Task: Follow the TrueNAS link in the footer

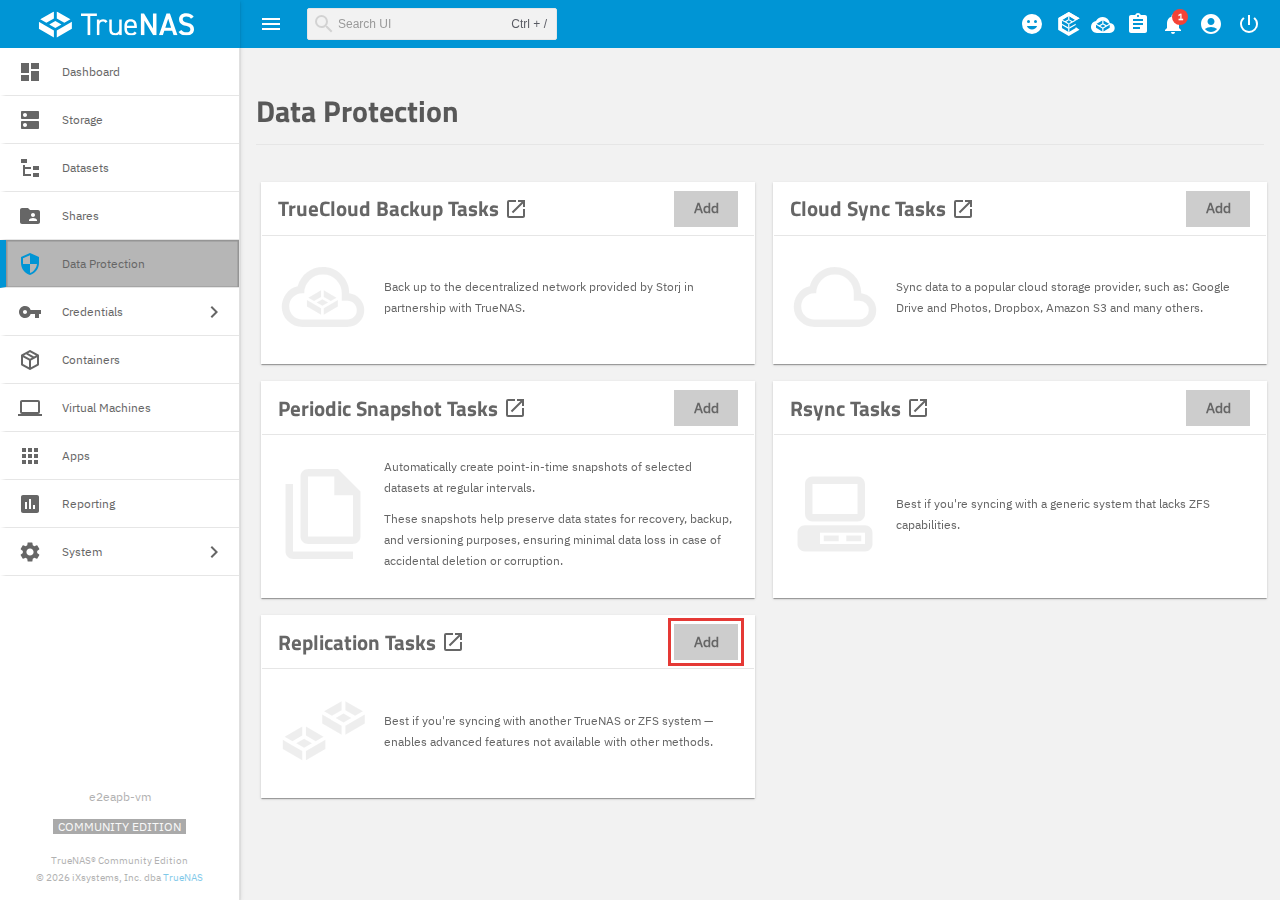Action: pos(183,878)
